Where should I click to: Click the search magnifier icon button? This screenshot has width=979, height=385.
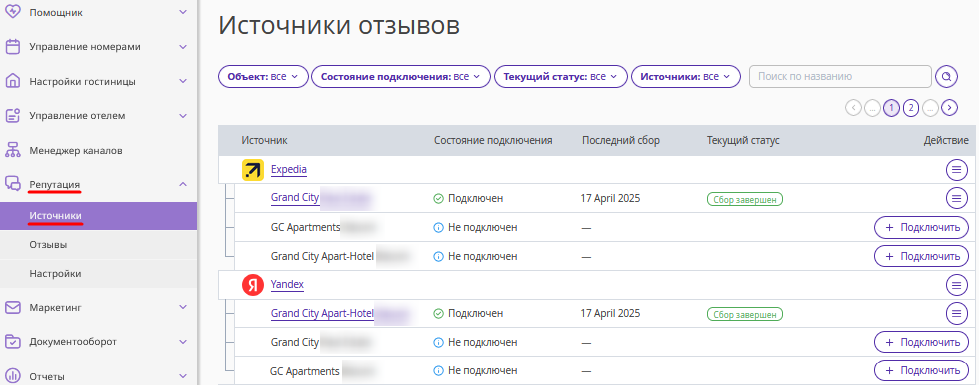point(946,77)
